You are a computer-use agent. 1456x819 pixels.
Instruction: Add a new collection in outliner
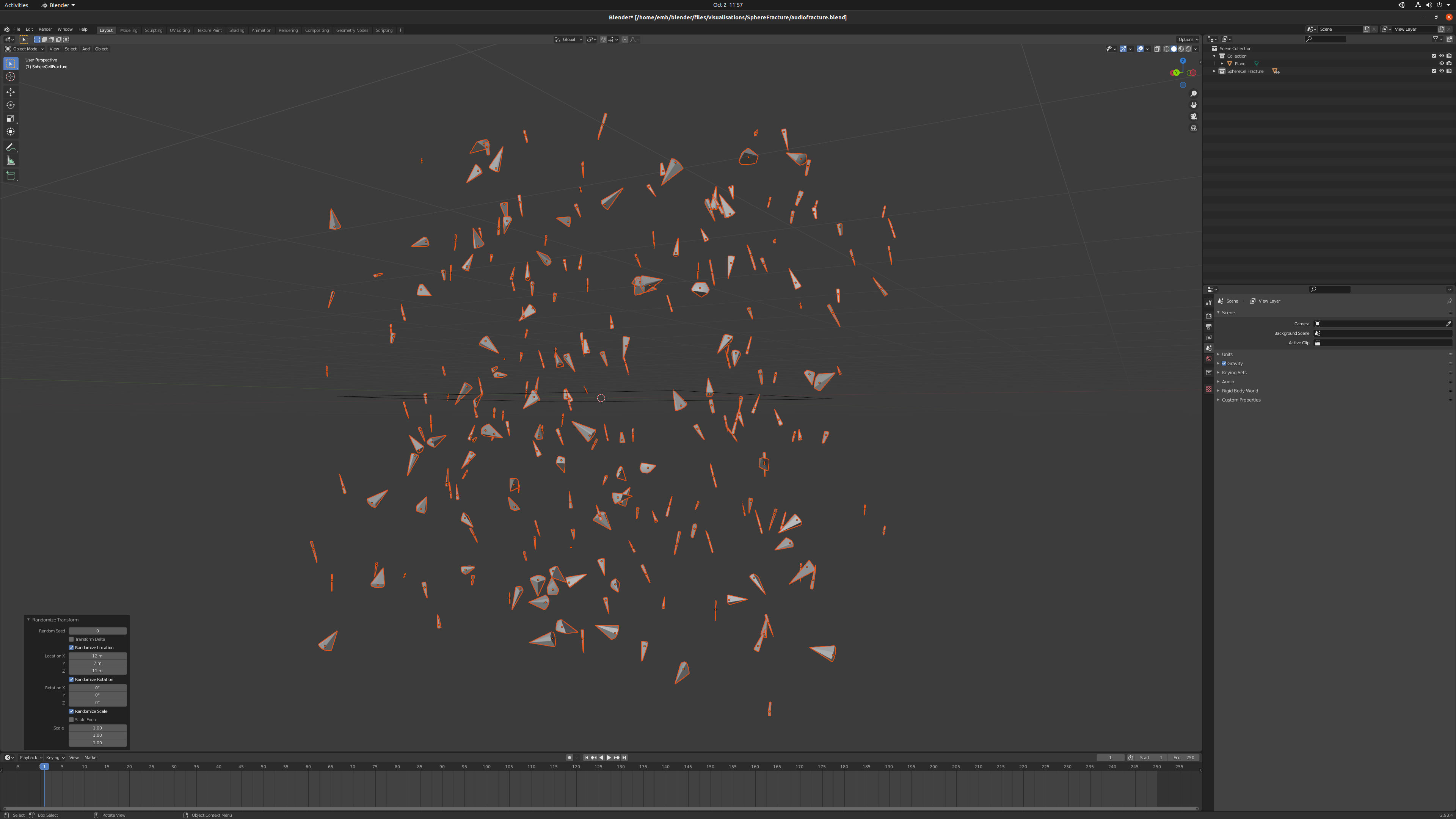tap(1449, 39)
